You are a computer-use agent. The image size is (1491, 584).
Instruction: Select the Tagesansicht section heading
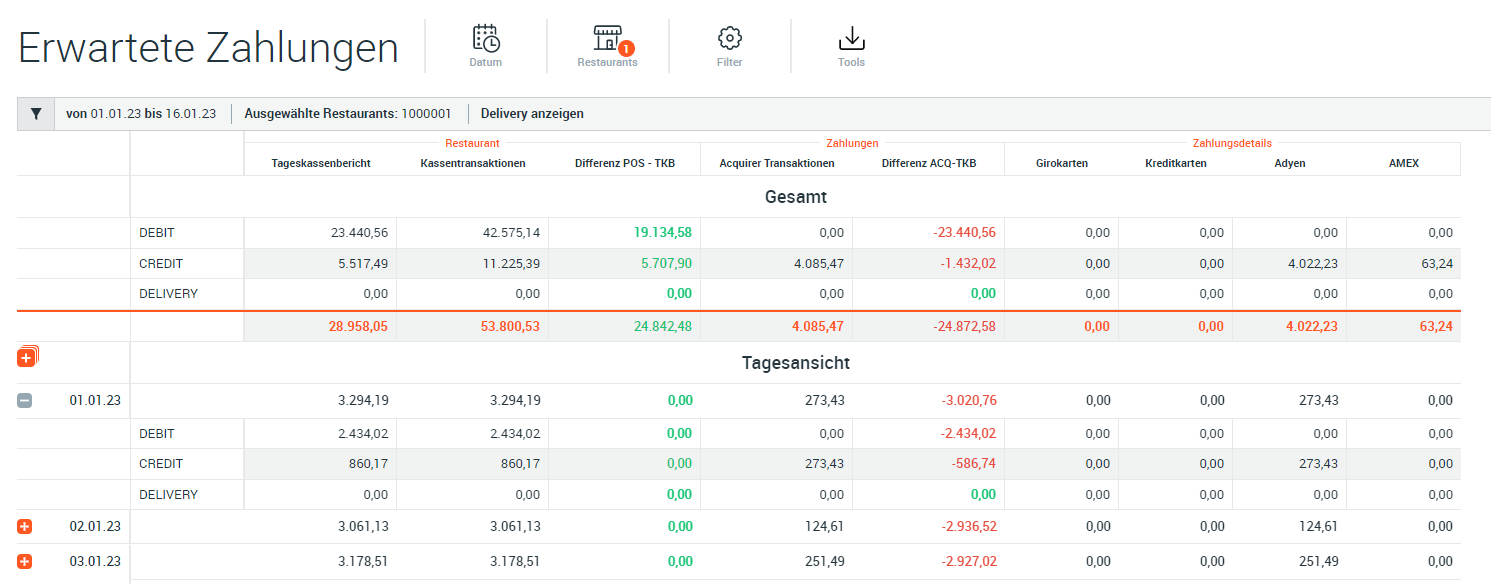point(795,363)
